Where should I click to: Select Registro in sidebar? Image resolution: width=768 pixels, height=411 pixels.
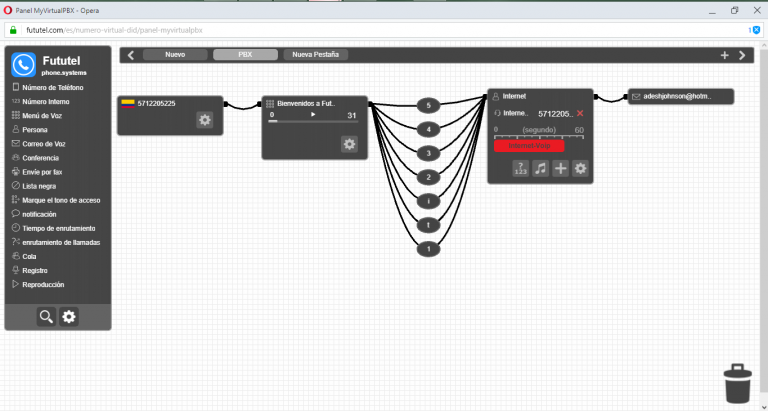pos(29,270)
